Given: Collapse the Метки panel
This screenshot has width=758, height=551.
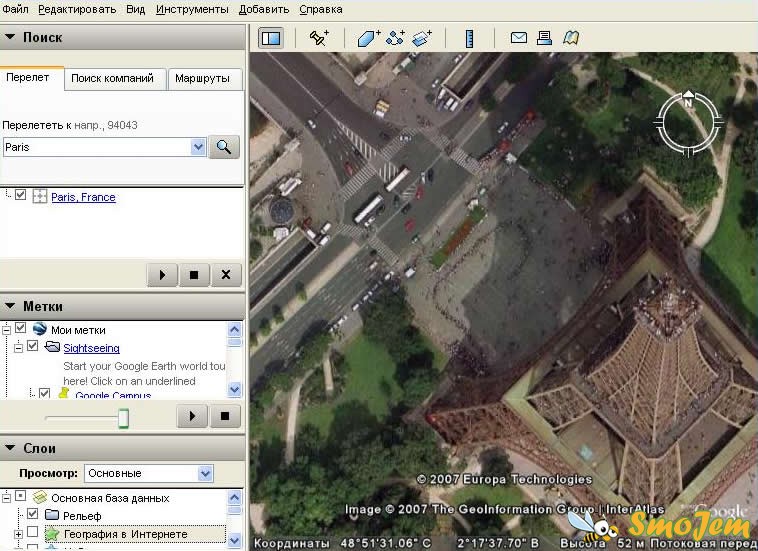Looking at the screenshot, I should click(10, 306).
